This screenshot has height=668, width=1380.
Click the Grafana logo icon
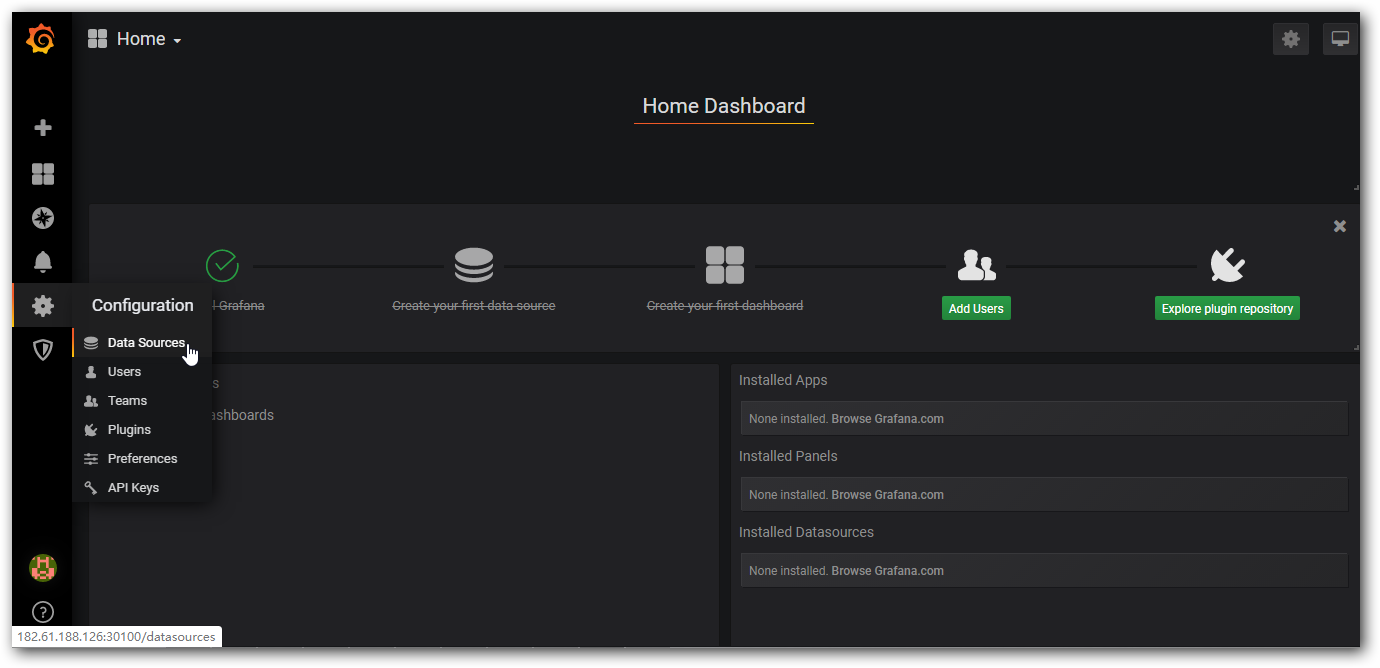point(41,40)
